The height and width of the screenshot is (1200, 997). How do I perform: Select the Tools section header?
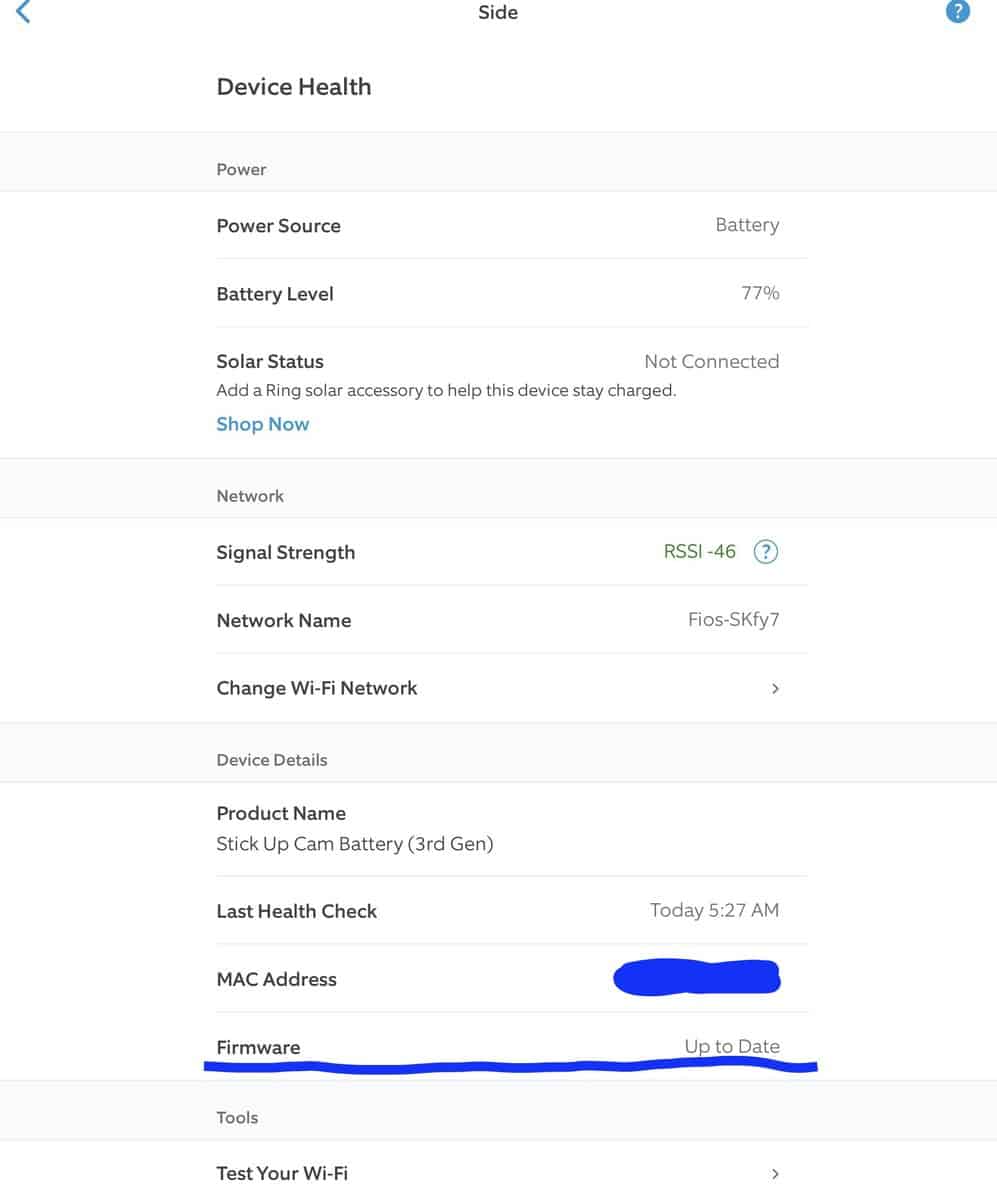tap(237, 1118)
